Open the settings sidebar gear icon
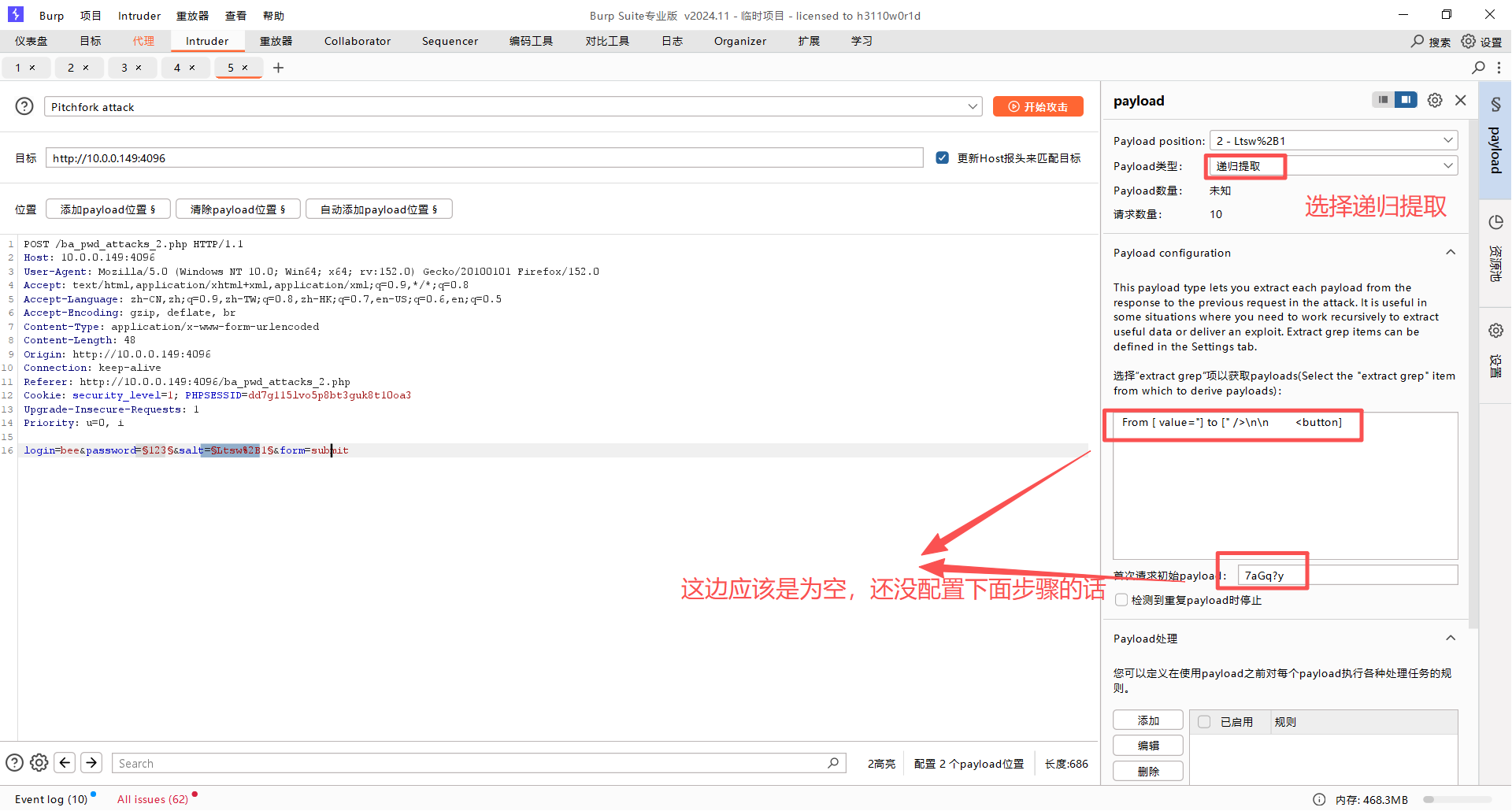 [1495, 331]
